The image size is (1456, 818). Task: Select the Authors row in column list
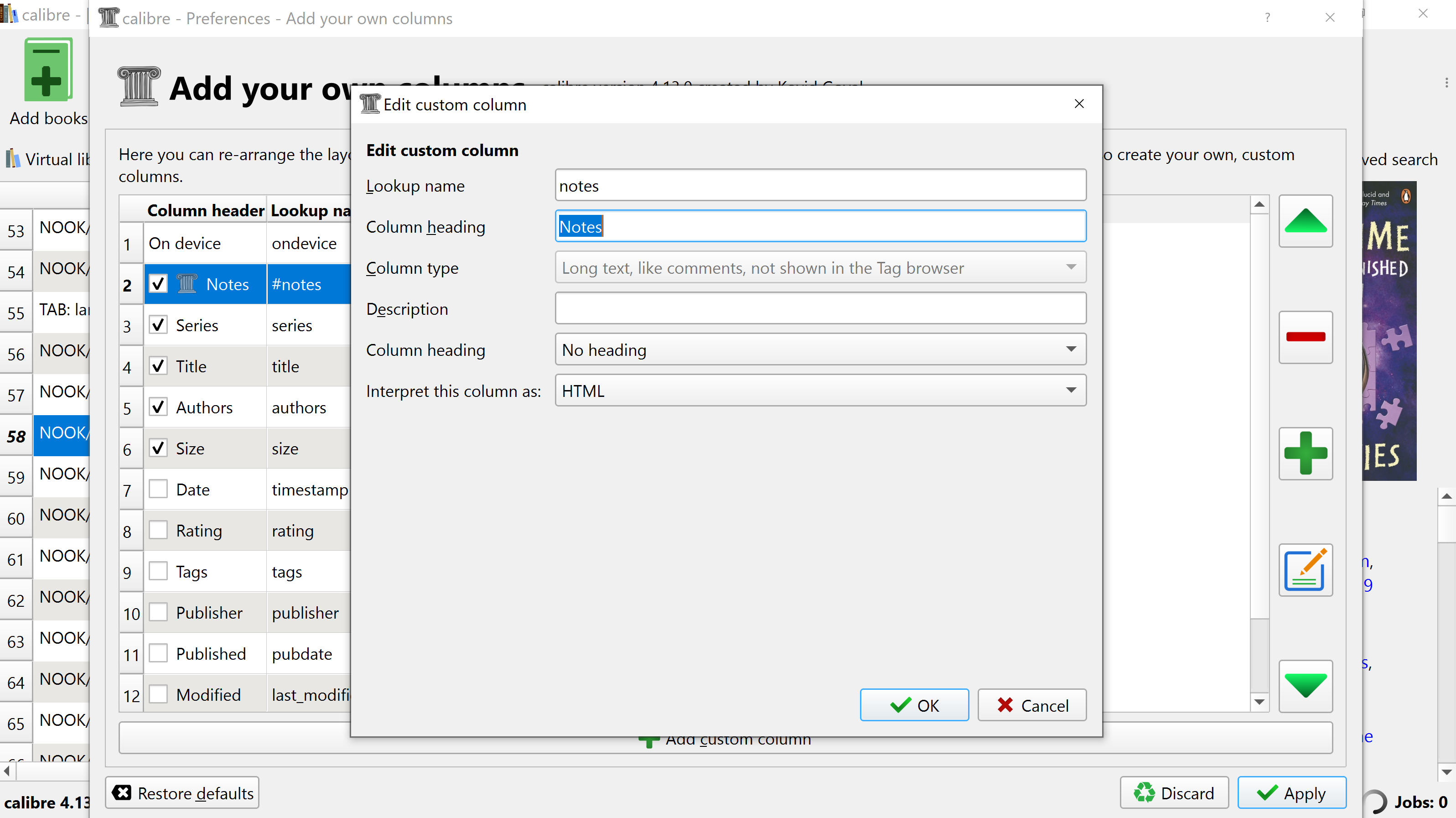click(x=204, y=407)
